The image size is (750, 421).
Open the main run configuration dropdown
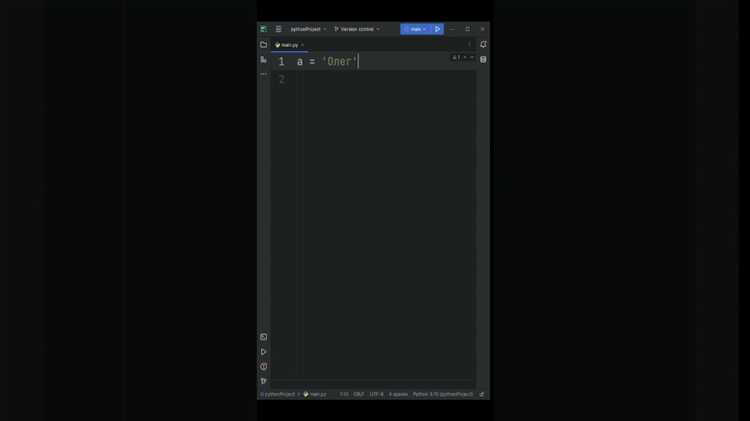416,29
